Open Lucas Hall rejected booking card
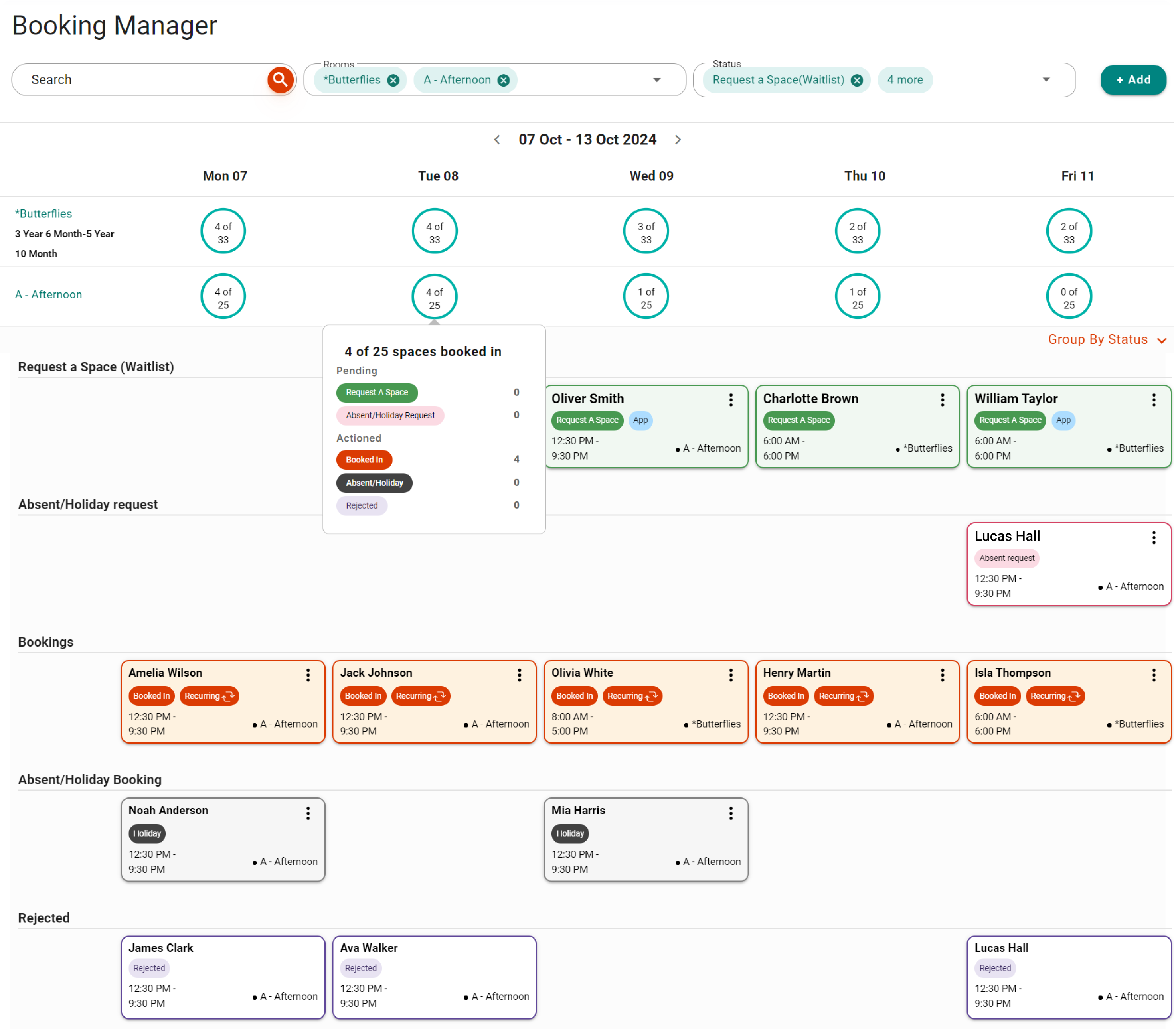This screenshot has width=1174, height=1036. pyautogui.click(x=1069, y=977)
